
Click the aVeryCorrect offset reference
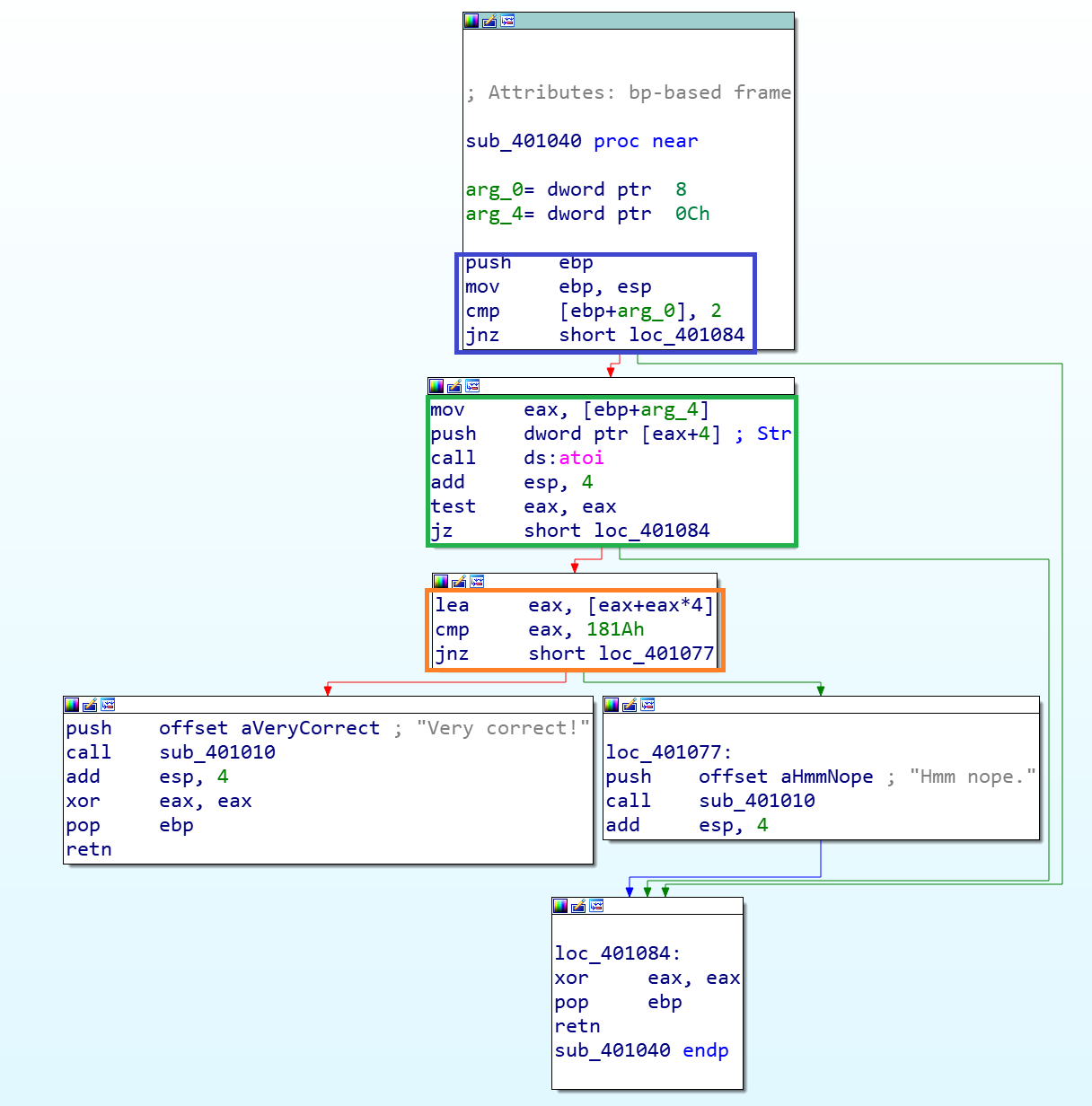tap(310, 728)
